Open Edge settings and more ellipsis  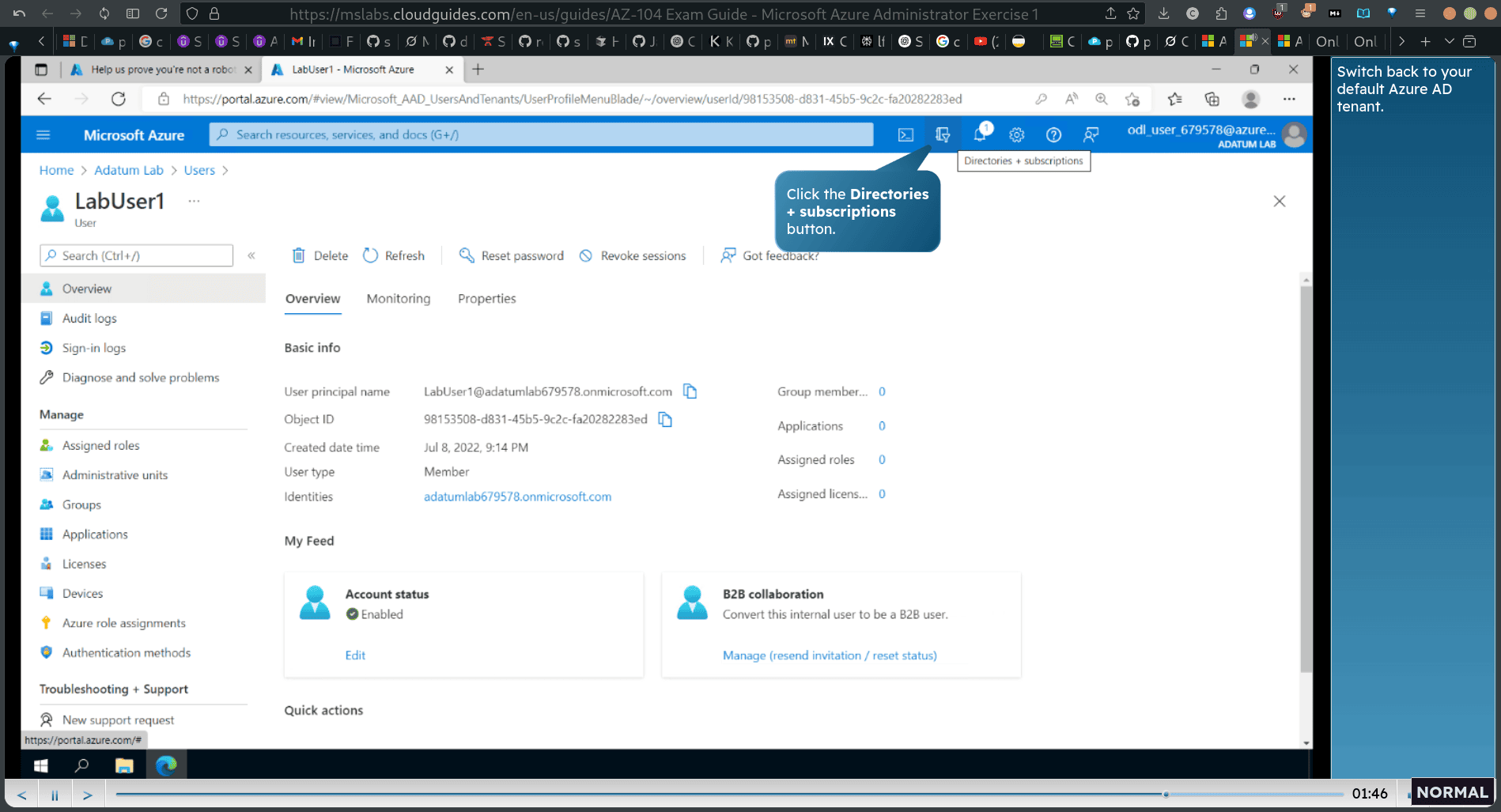1289,99
